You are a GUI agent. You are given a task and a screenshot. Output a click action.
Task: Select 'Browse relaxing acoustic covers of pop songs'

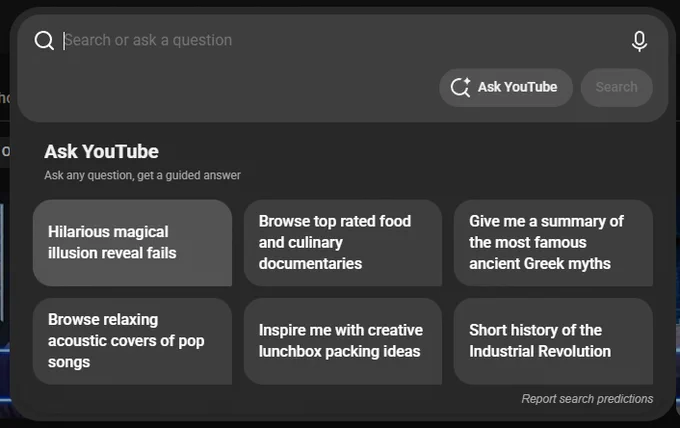132,341
